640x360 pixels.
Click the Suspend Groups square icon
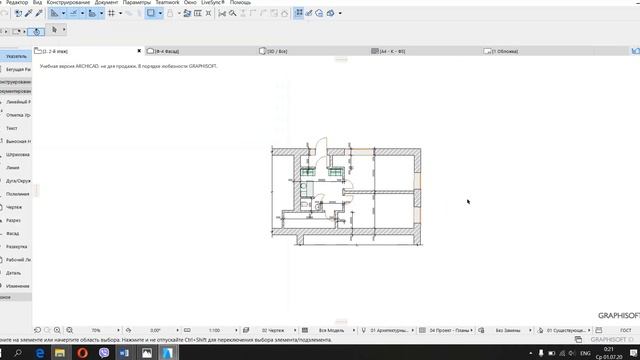(x=151, y=13)
